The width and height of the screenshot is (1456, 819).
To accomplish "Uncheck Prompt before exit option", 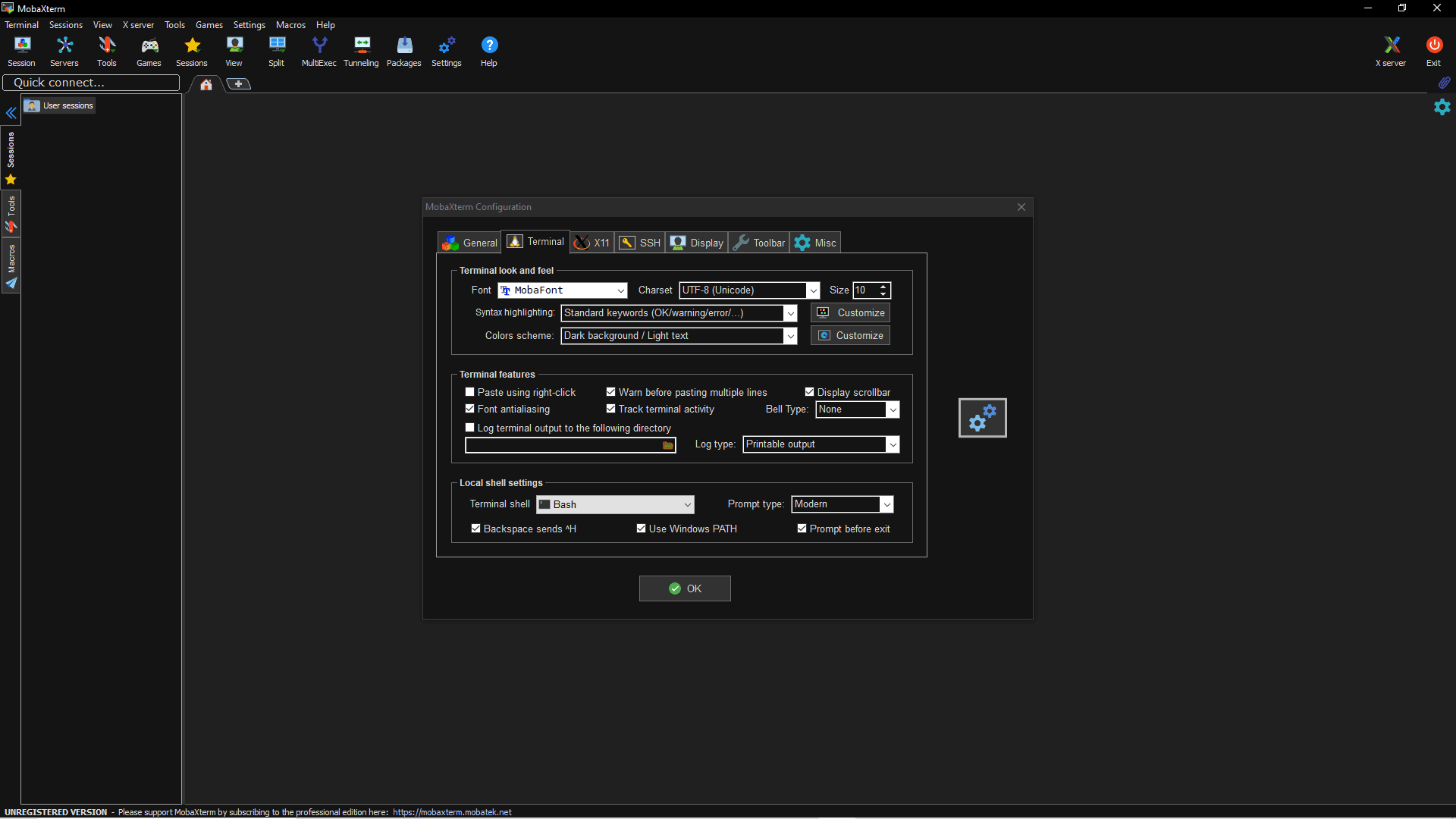I will point(802,529).
